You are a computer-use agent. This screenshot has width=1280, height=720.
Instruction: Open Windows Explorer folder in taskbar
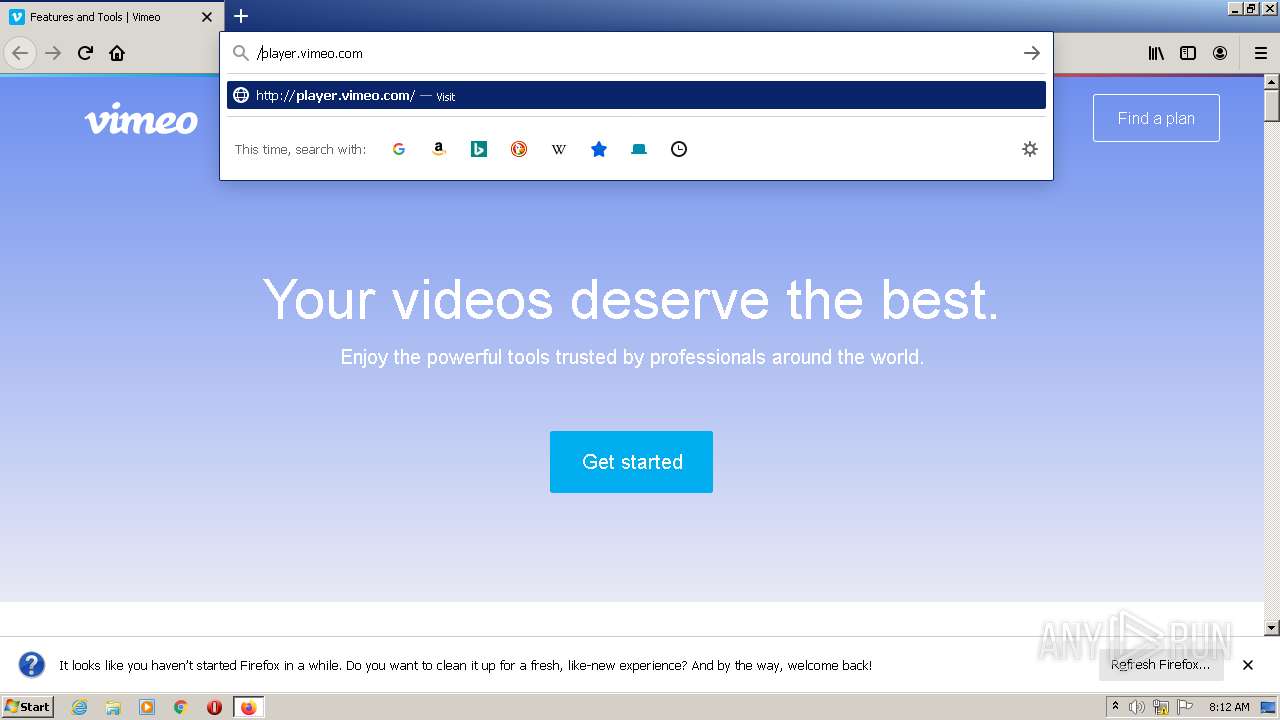point(113,707)
